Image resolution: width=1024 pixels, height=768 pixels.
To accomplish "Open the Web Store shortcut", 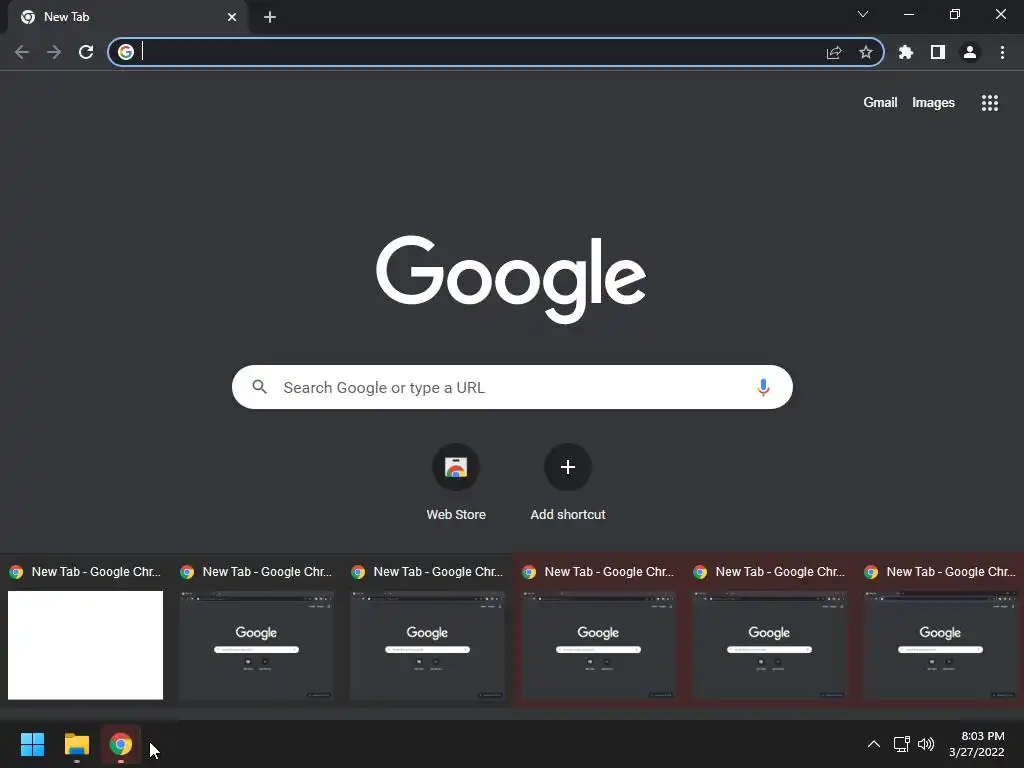I will coord(456,467).
